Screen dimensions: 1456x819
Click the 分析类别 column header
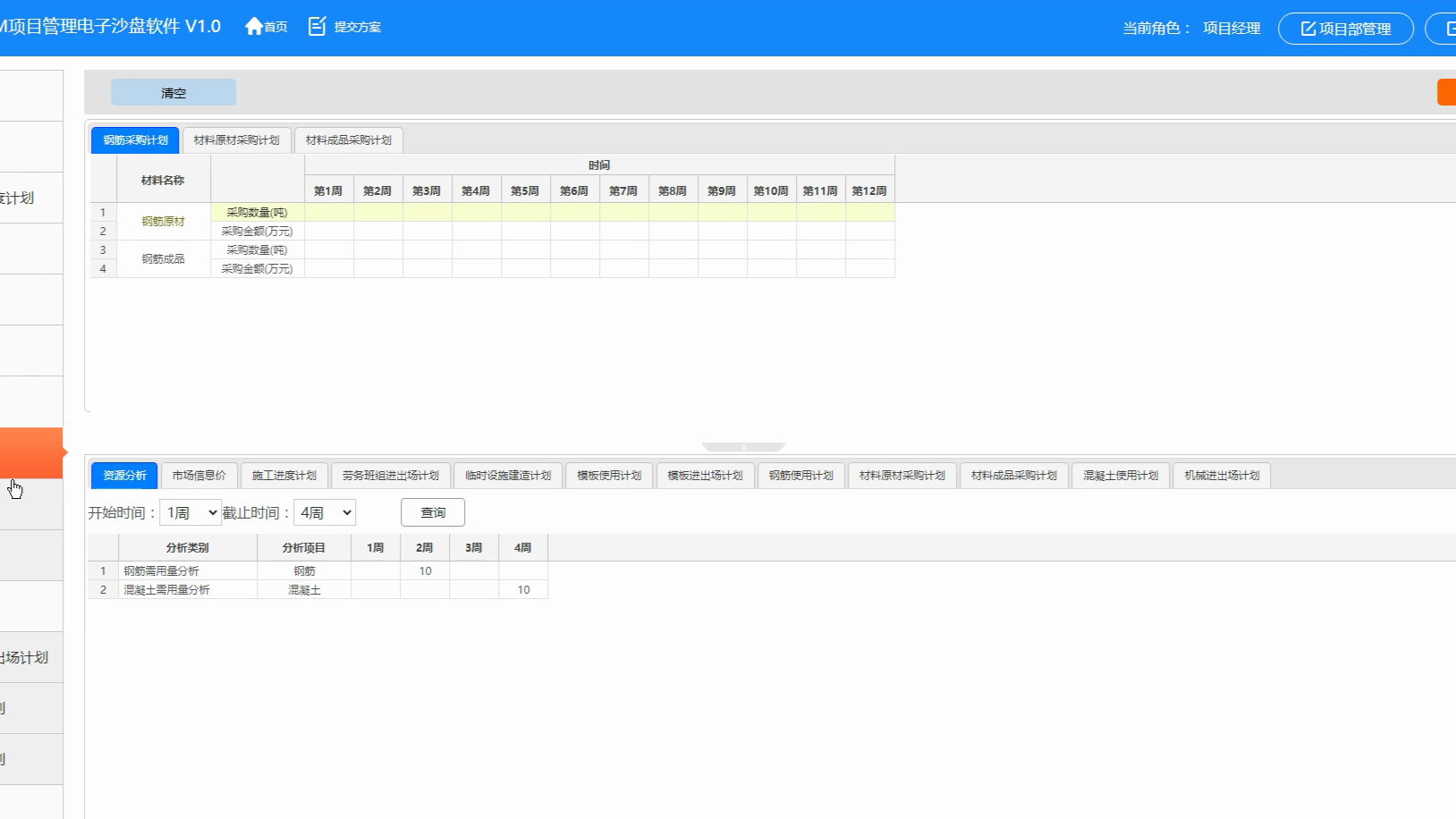pos(188,547)
